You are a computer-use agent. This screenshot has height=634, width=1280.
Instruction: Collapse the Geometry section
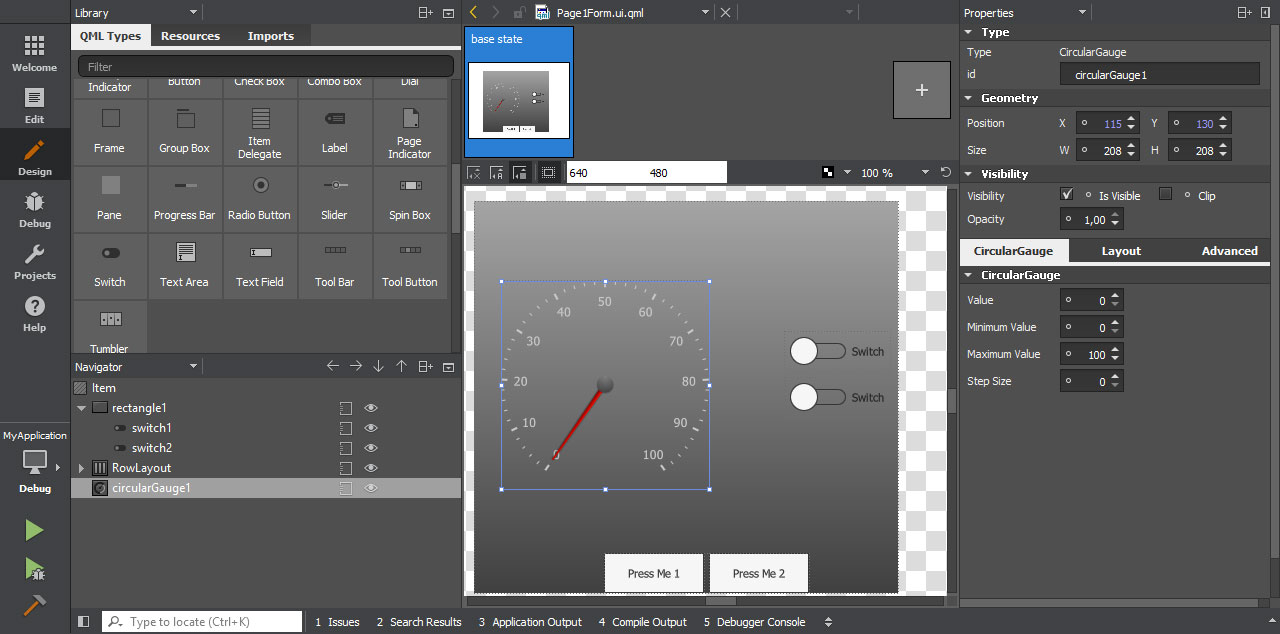[x=968, y=98]
